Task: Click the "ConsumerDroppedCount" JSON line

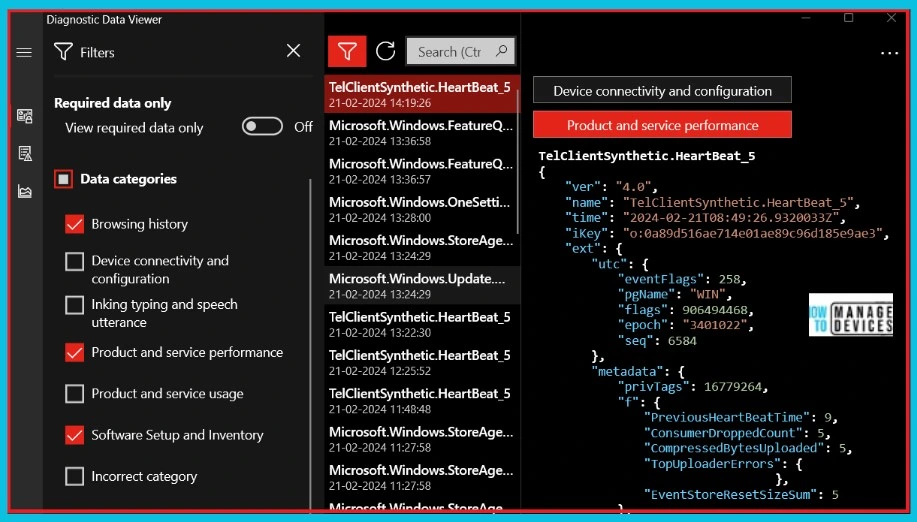Action: pyautogui.click(x=737, y=433)
